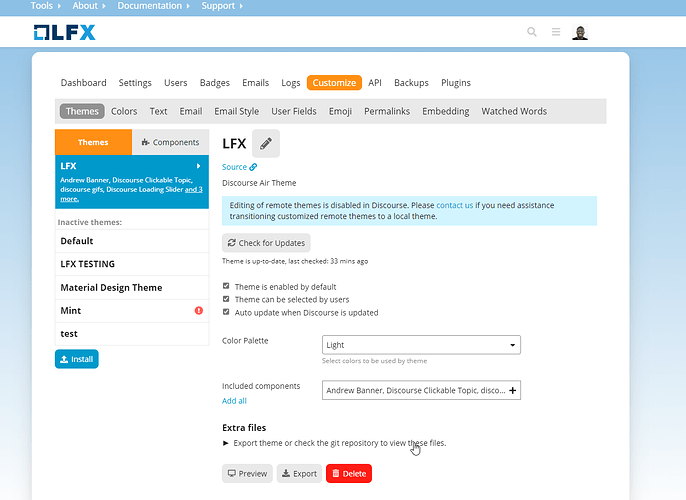Open the Included components selector
This screenshot has height=500, width=686.
click(x=421, y=390)
